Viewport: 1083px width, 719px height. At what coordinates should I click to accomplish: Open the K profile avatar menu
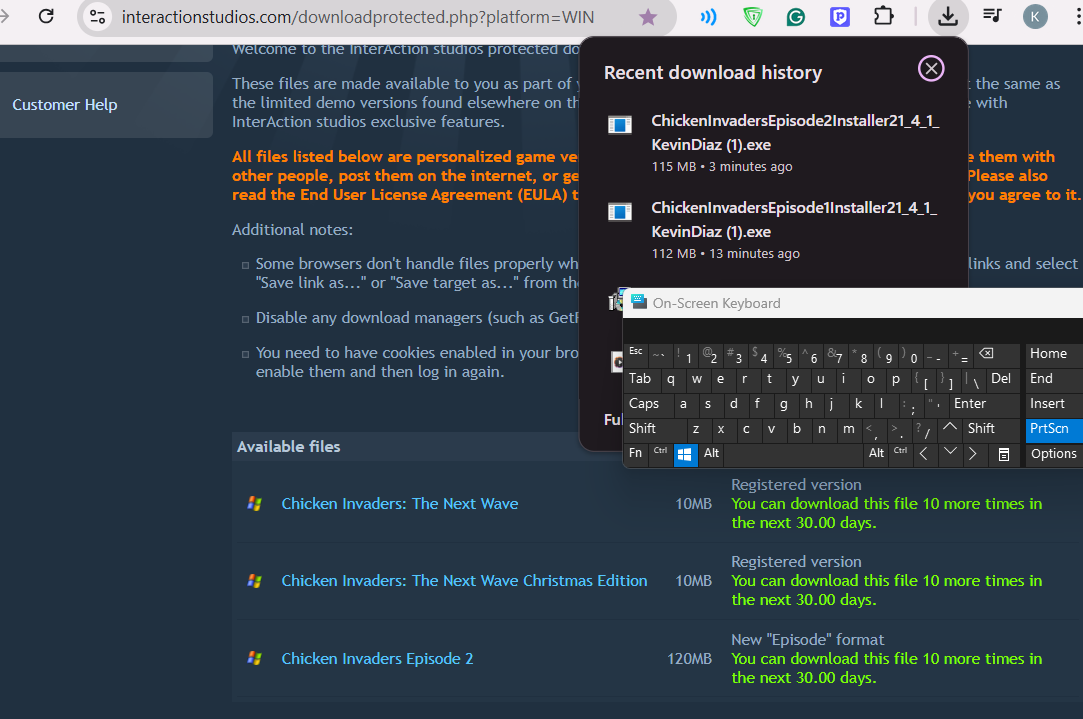click(x=1036, y=17)
